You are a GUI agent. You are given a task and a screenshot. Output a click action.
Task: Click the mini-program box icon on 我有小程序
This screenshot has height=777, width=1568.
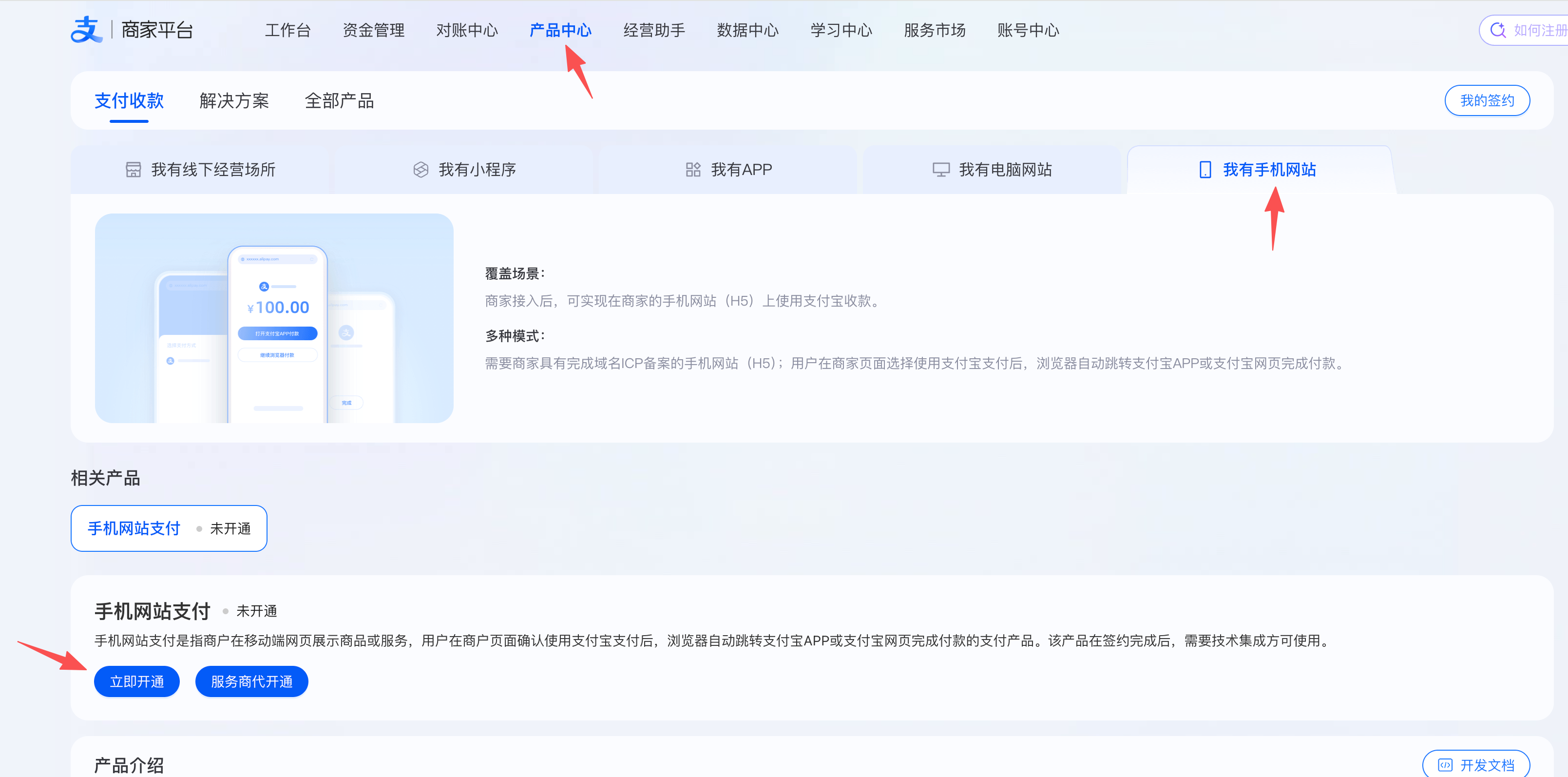(x=420, y=169)
